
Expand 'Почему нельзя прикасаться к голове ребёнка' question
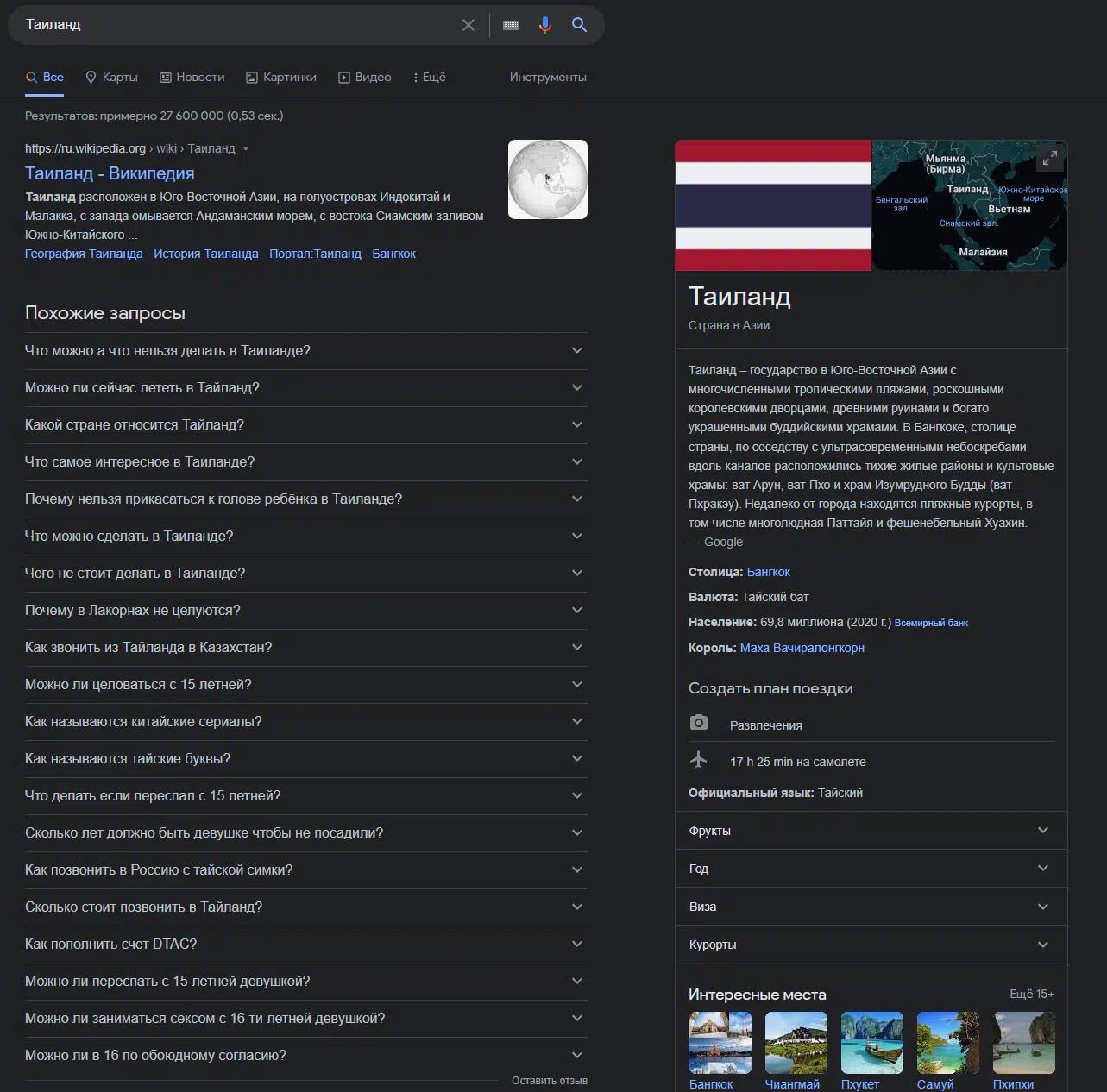click(x=306, y=499)
